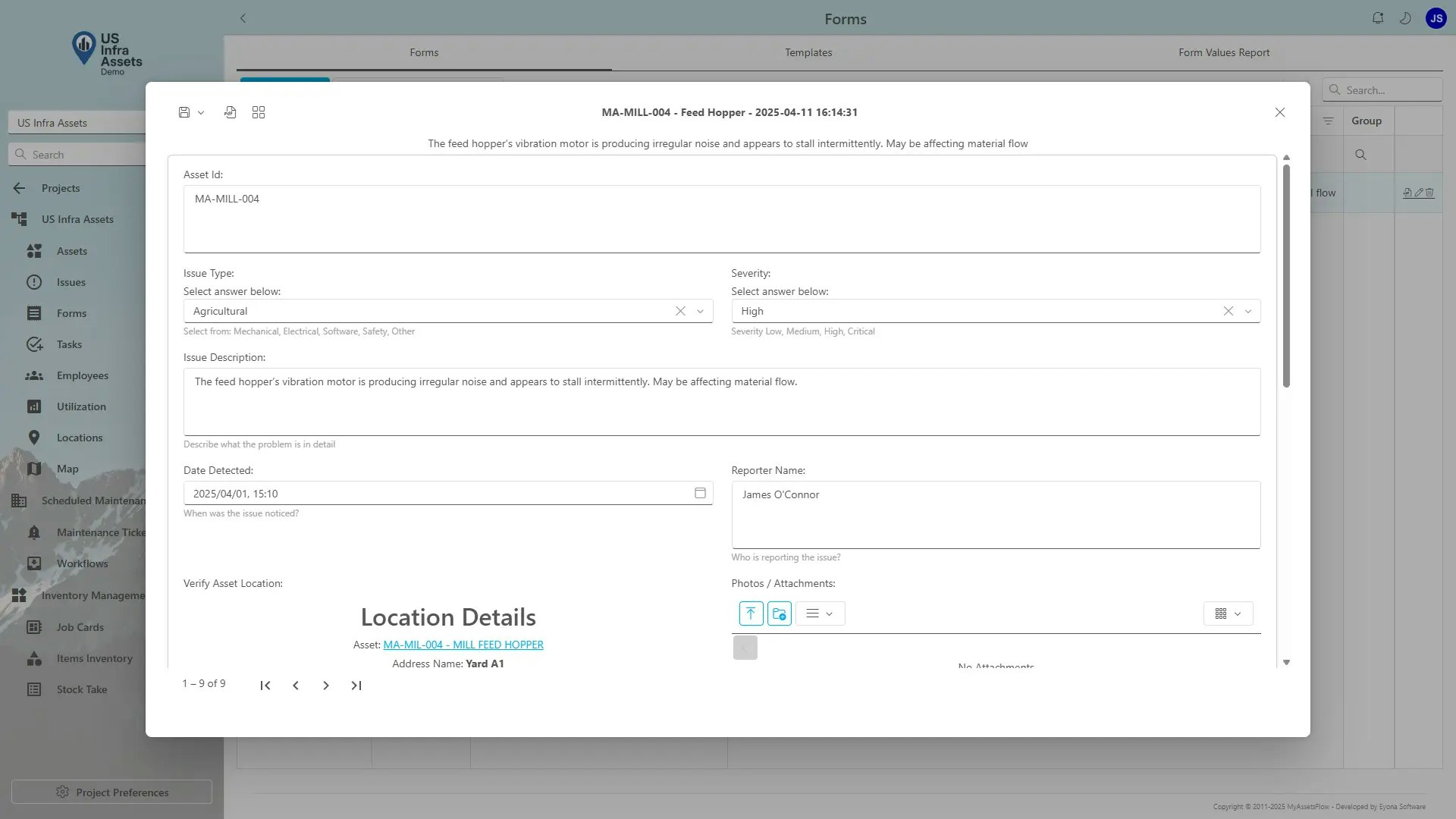Open the Date Detected calendar picker

point(700,493)
